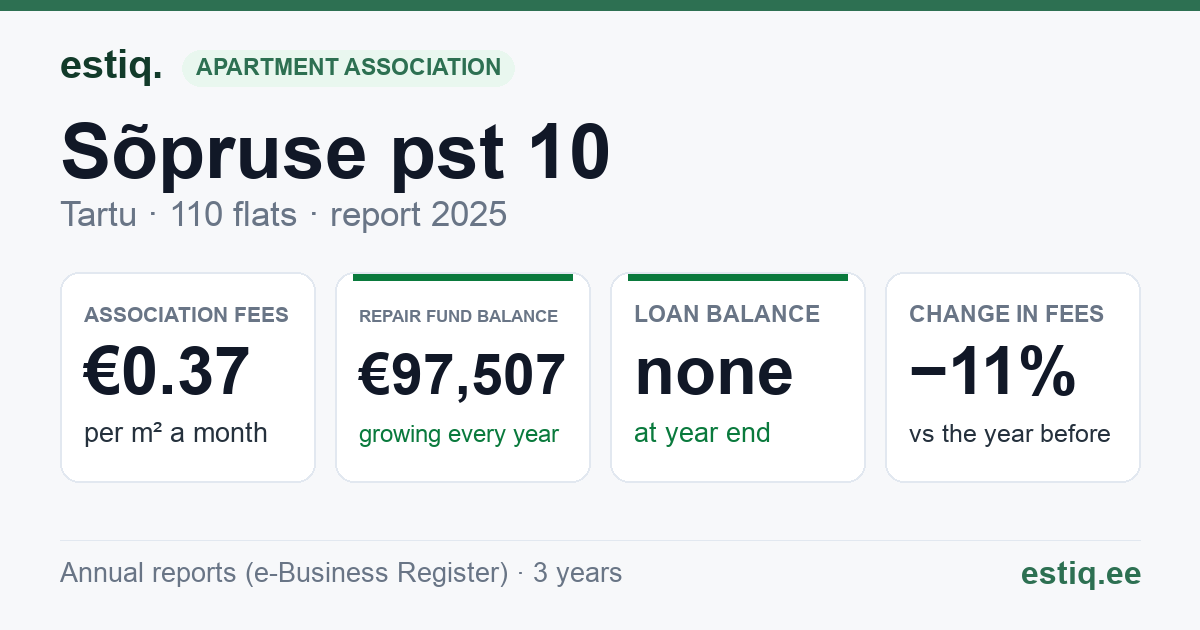Image resolution: width=1200 pixels, height=630 pixels.
Task: Click the €97,507 balance value
Action: click(462, 375)
